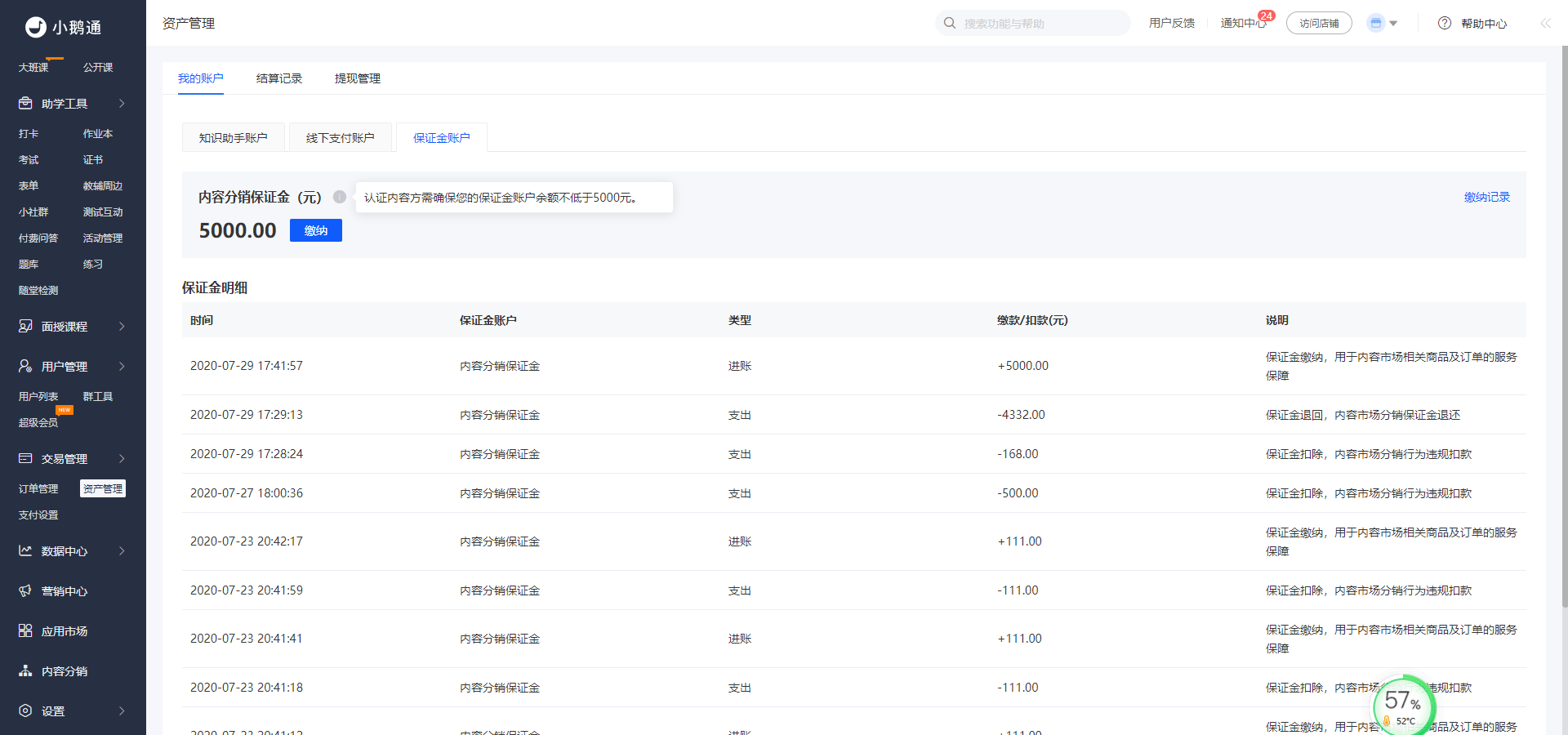
Task: Open 超级会员 in sidebar
Action: click(x=38, y=422)
